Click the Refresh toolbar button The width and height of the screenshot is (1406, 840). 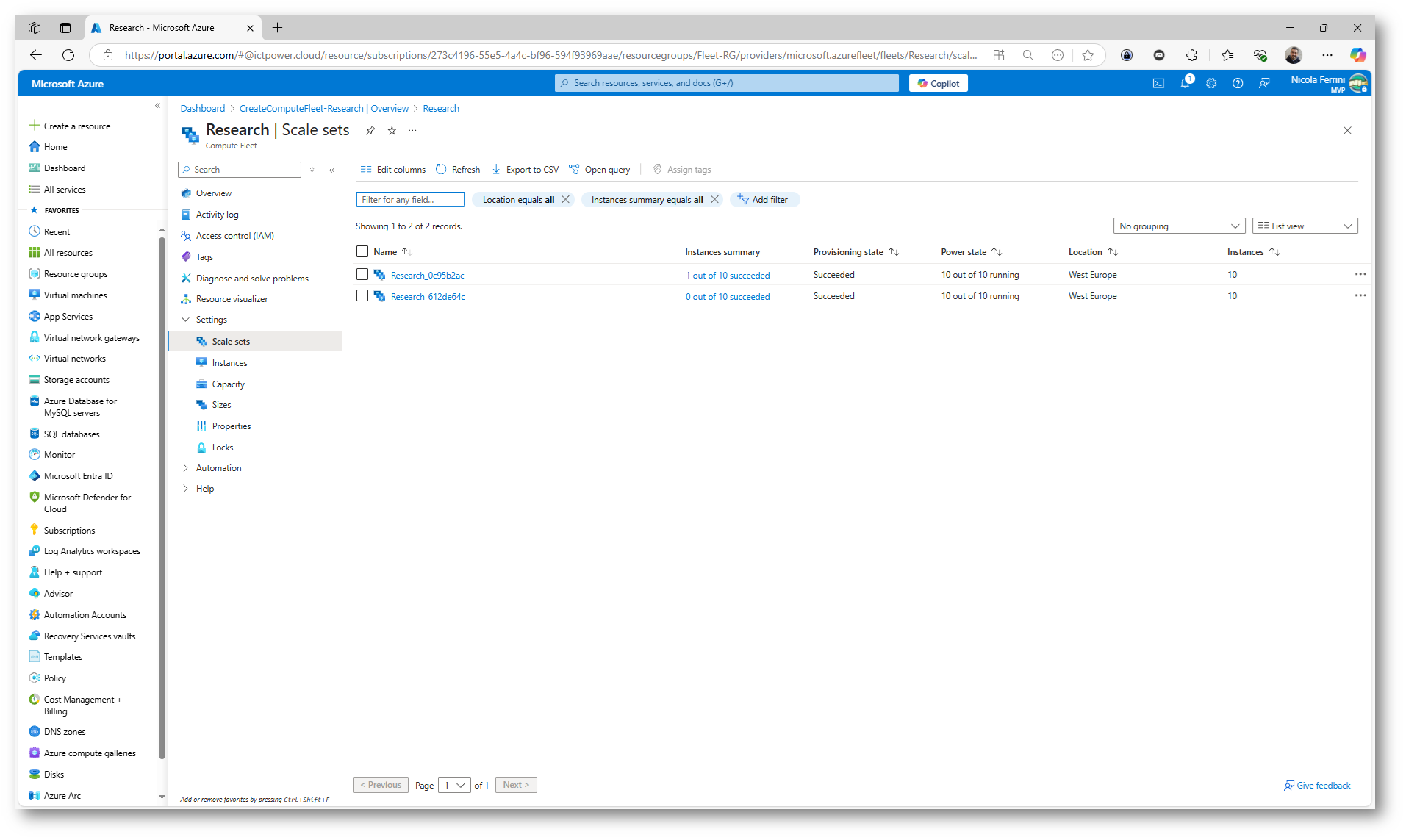point(458,170)
